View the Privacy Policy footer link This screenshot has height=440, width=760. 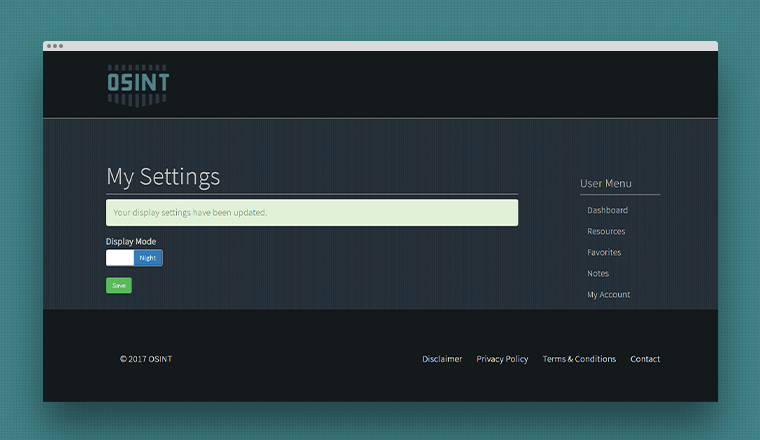502,359
